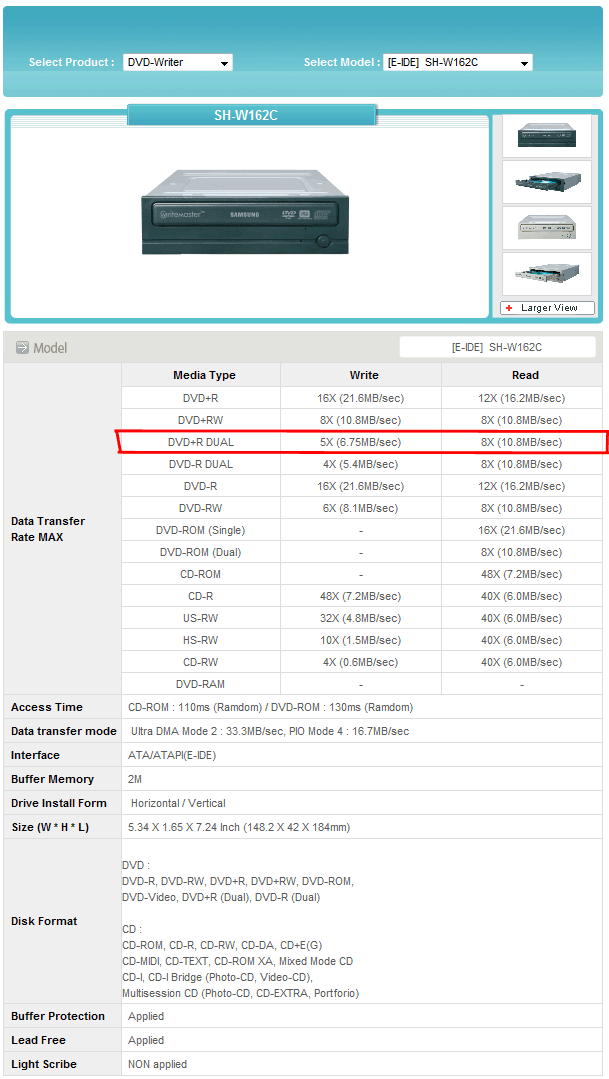Viewport: 609px width, 1079px height.
Task: Click the DVD-R DUAL media type cell
Action: coord(201,464)
